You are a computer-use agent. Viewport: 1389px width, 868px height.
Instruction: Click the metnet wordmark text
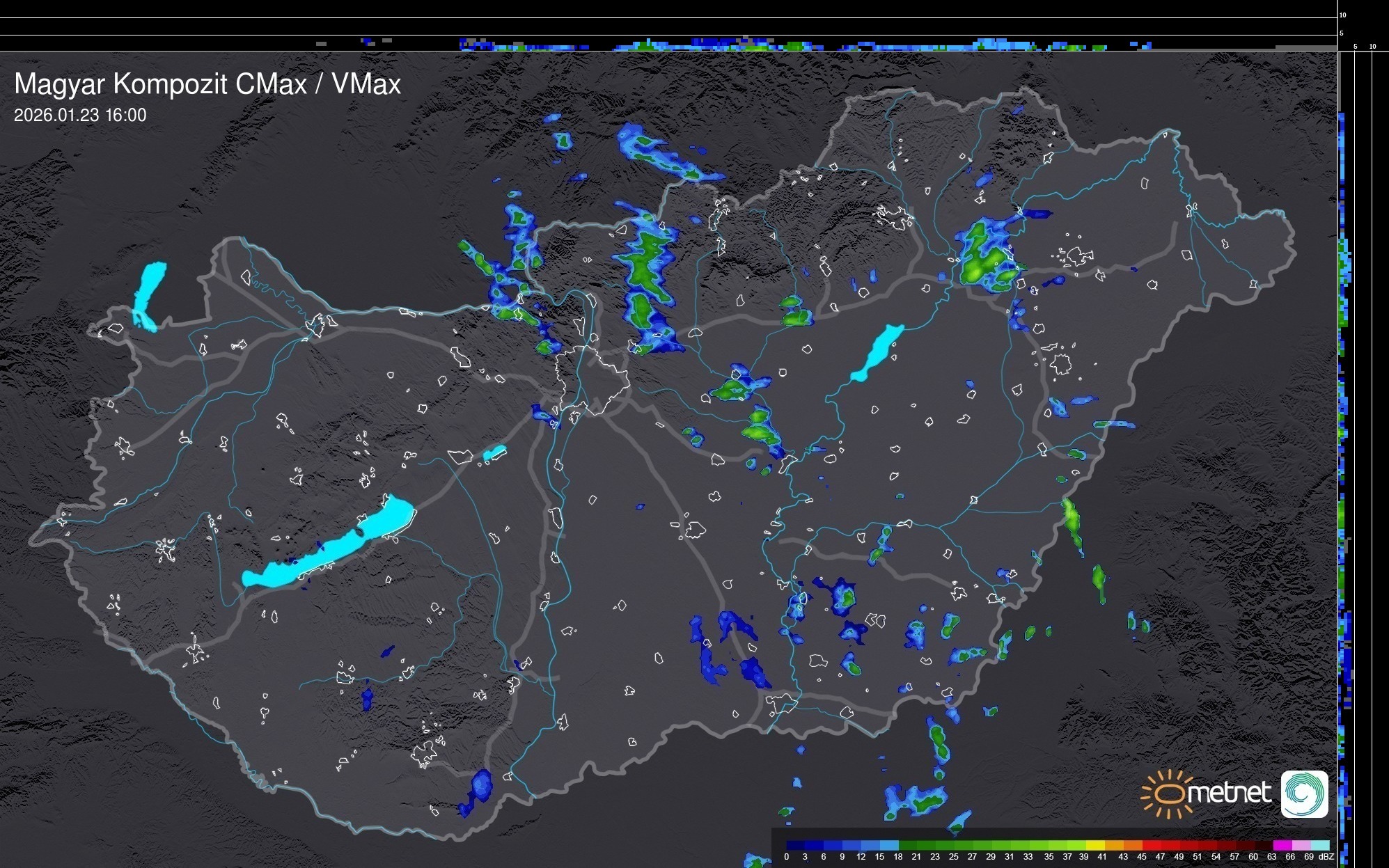(1229, 793)
